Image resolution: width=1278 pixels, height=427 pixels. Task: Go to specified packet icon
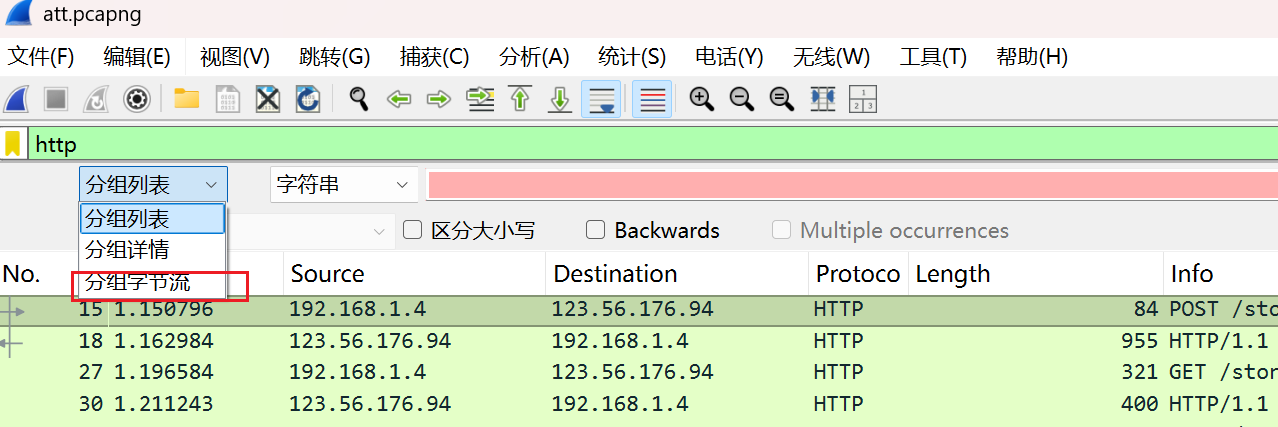(x=481, y=99)
